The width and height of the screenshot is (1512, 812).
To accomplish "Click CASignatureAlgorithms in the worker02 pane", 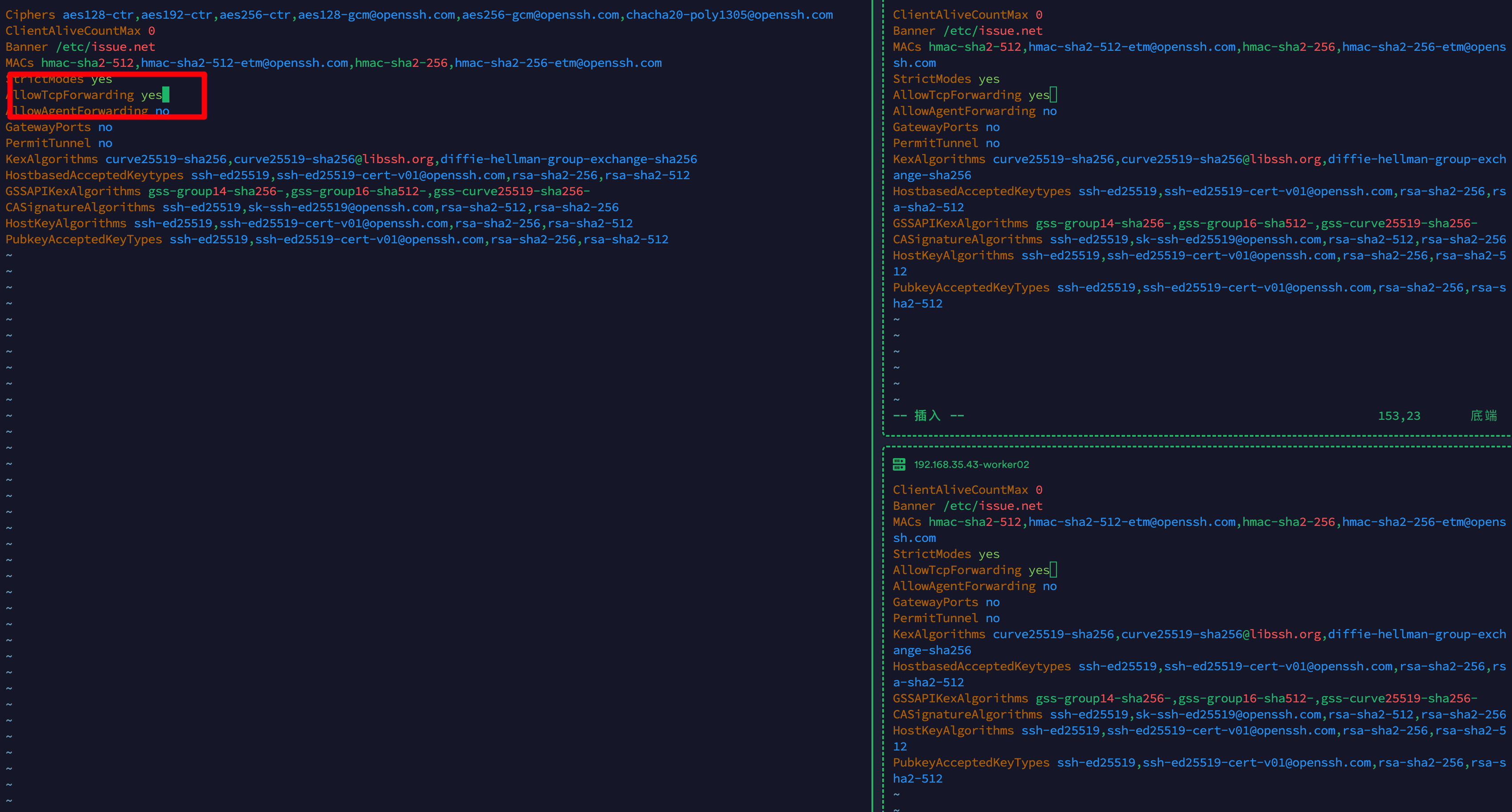I will click(967, 714).
